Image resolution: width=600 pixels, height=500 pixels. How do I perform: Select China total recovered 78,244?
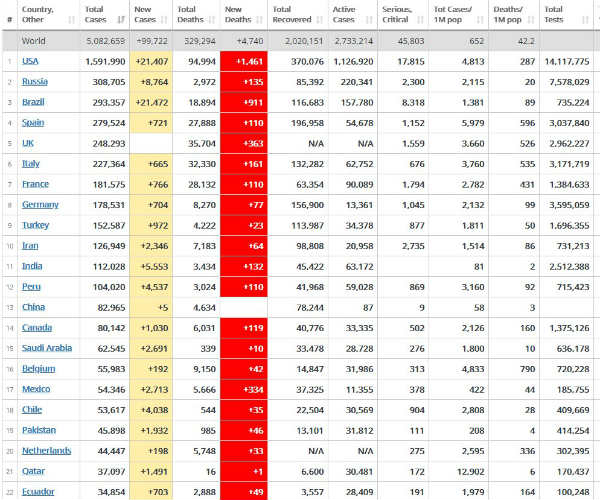(x=310, y=308)
